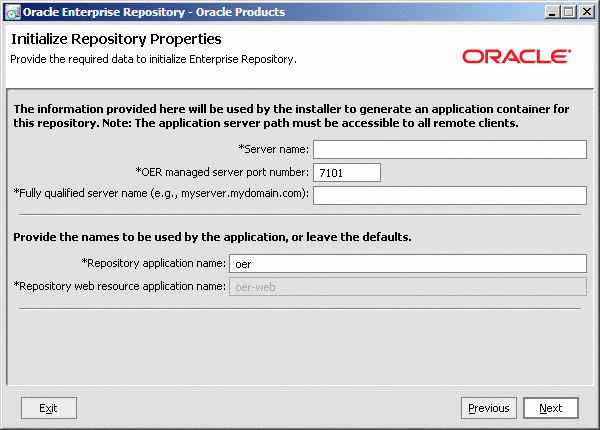Click the Oracle logo
This screenshot has width=600, height=430.
[517, 57]
